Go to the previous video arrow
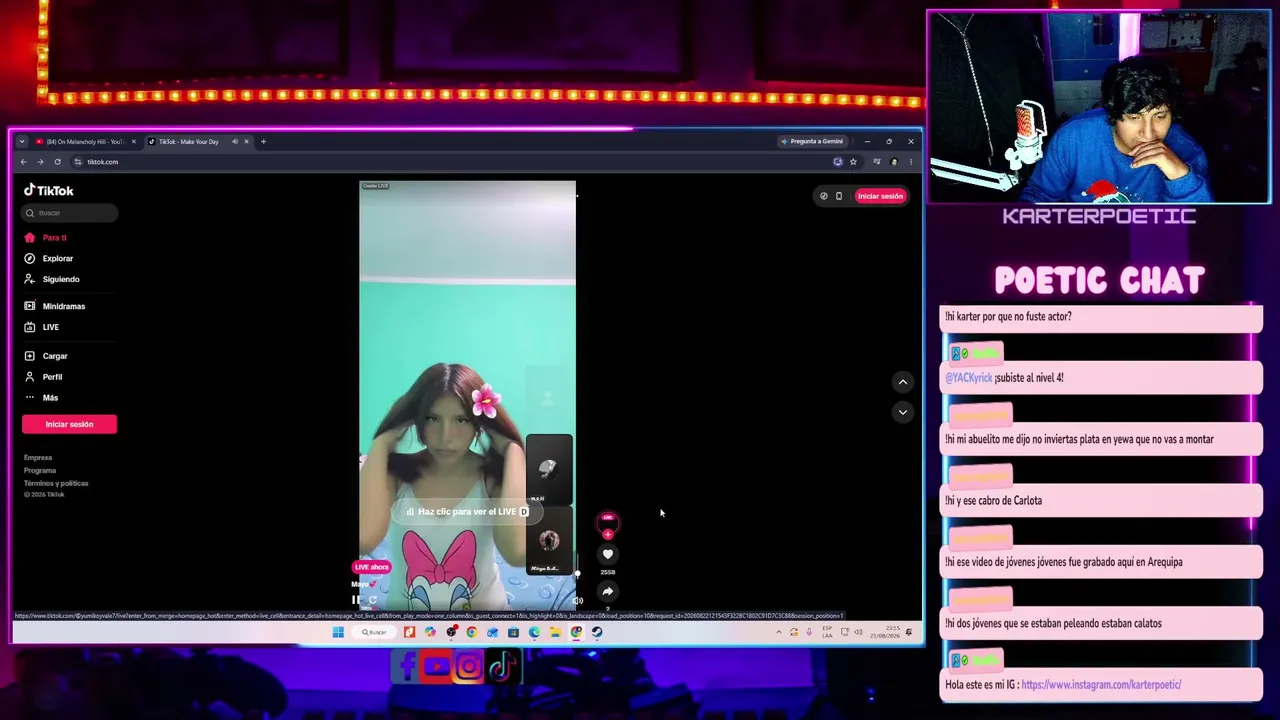This screenshot has width=1280, height=720. pos(902,382)
